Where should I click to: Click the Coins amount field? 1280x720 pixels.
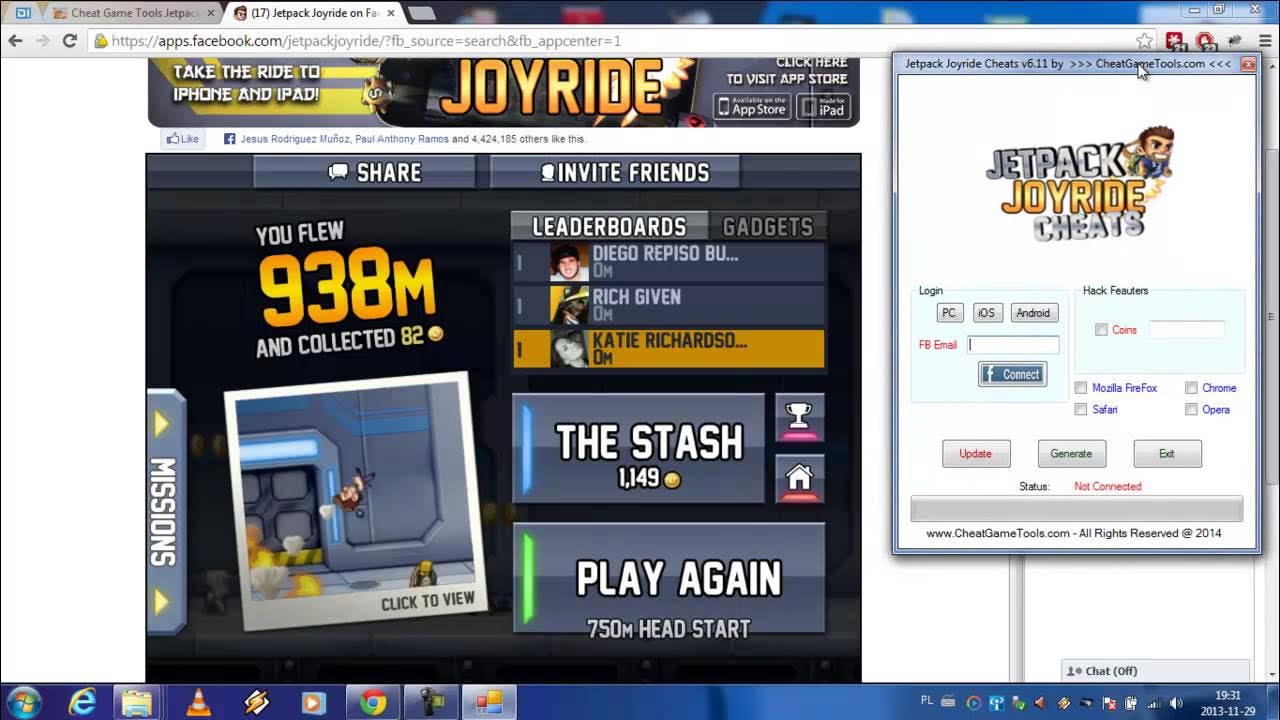1187,330
